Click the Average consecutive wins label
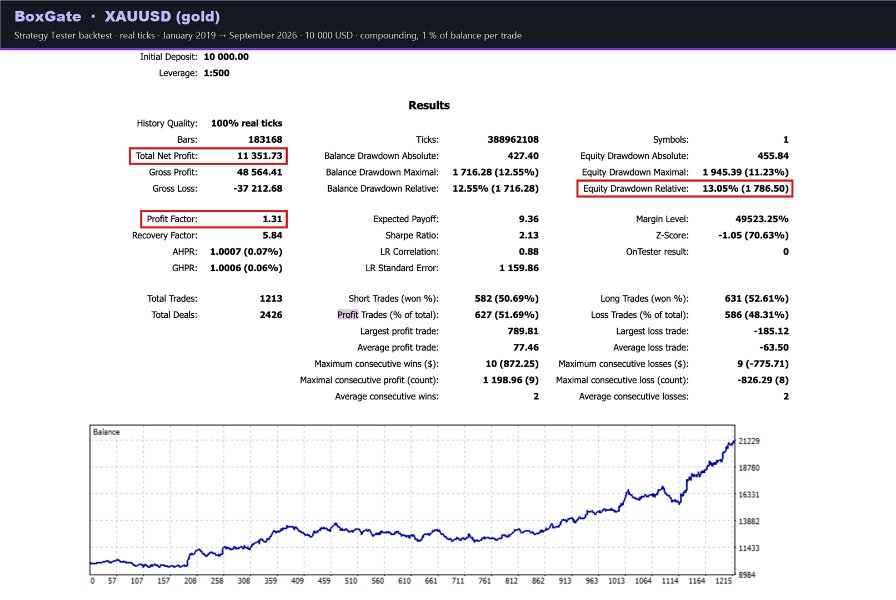896x600 pixels. (x=387, y=397)
